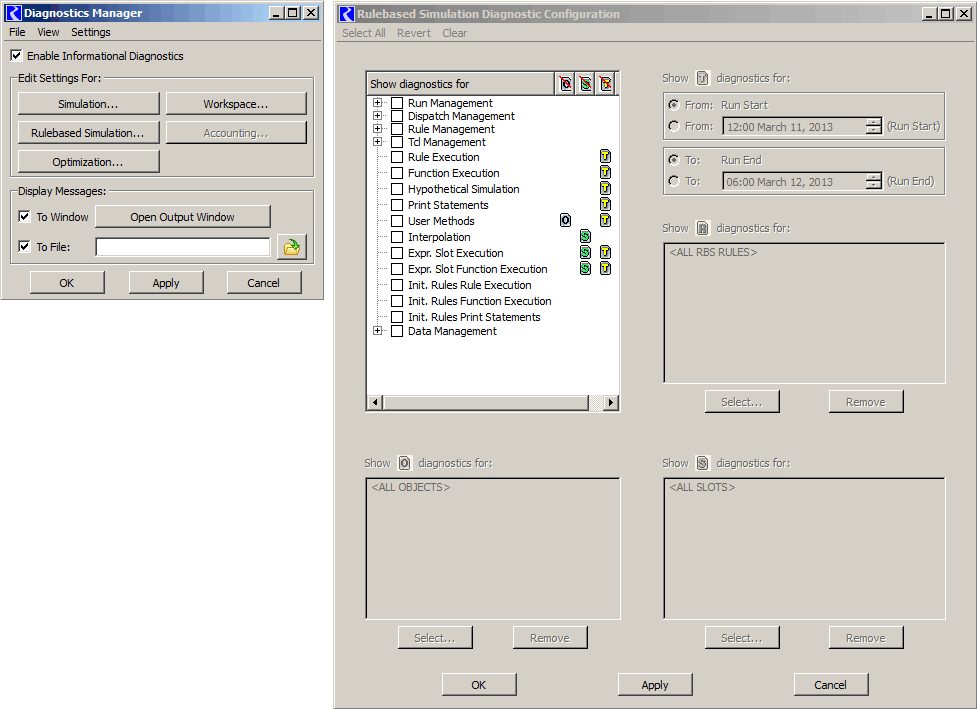Click left arrow of tree horizontal scrollbar
This screenshot has width=977, height=709.
click(x=374, y=402)
